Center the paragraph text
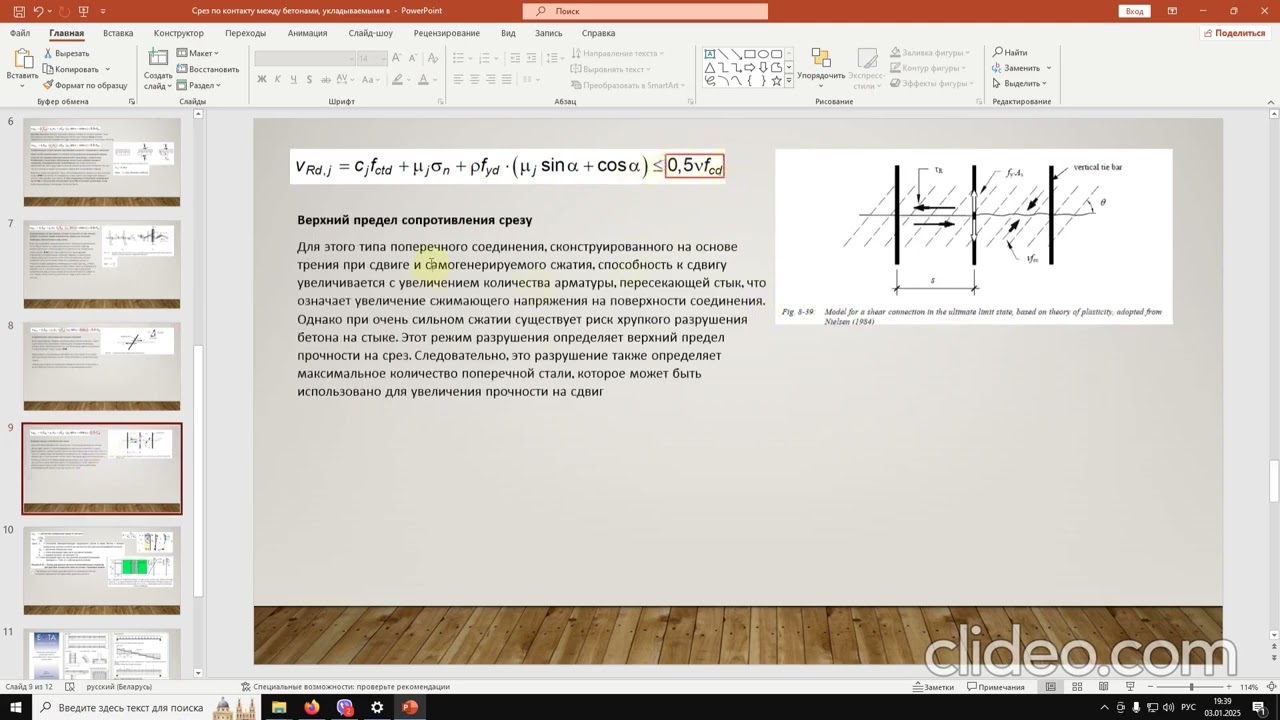The height and width of the screenshot is (720, 1280). click(x=474, y=79)
